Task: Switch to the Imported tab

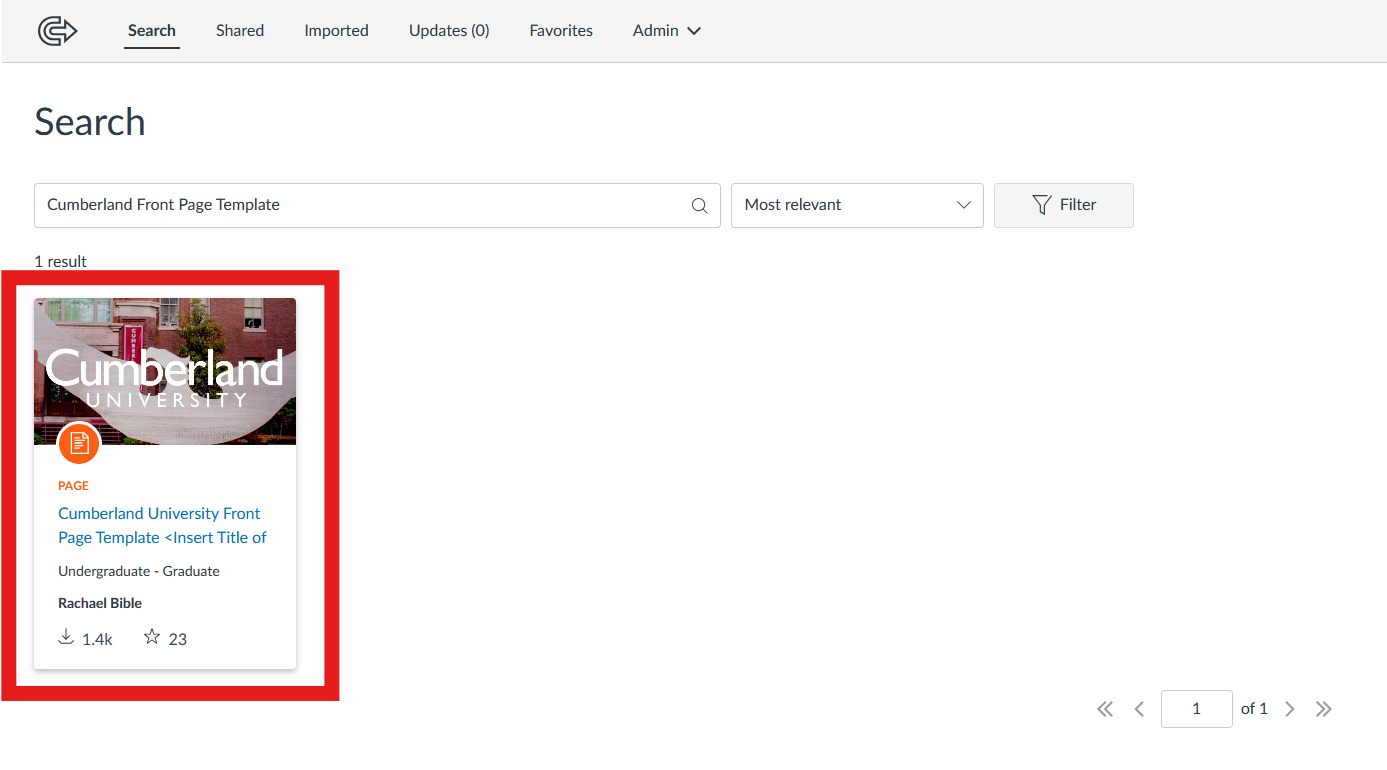Action: 336,31
